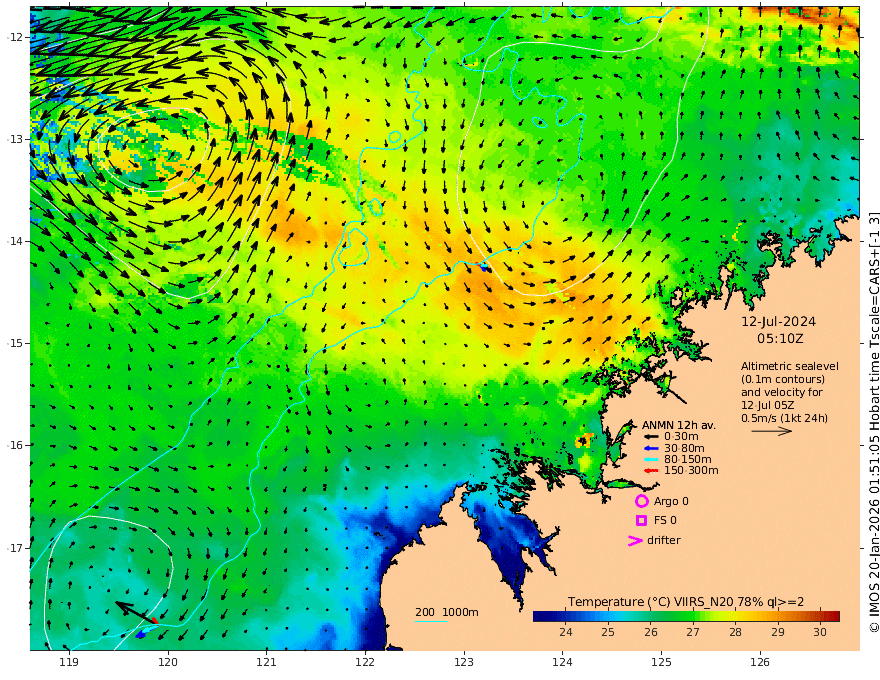Viewport: 880px width, 680px height.
Task: Click the large black ANMN mooring current arrow
Action: tap(136, 613)
